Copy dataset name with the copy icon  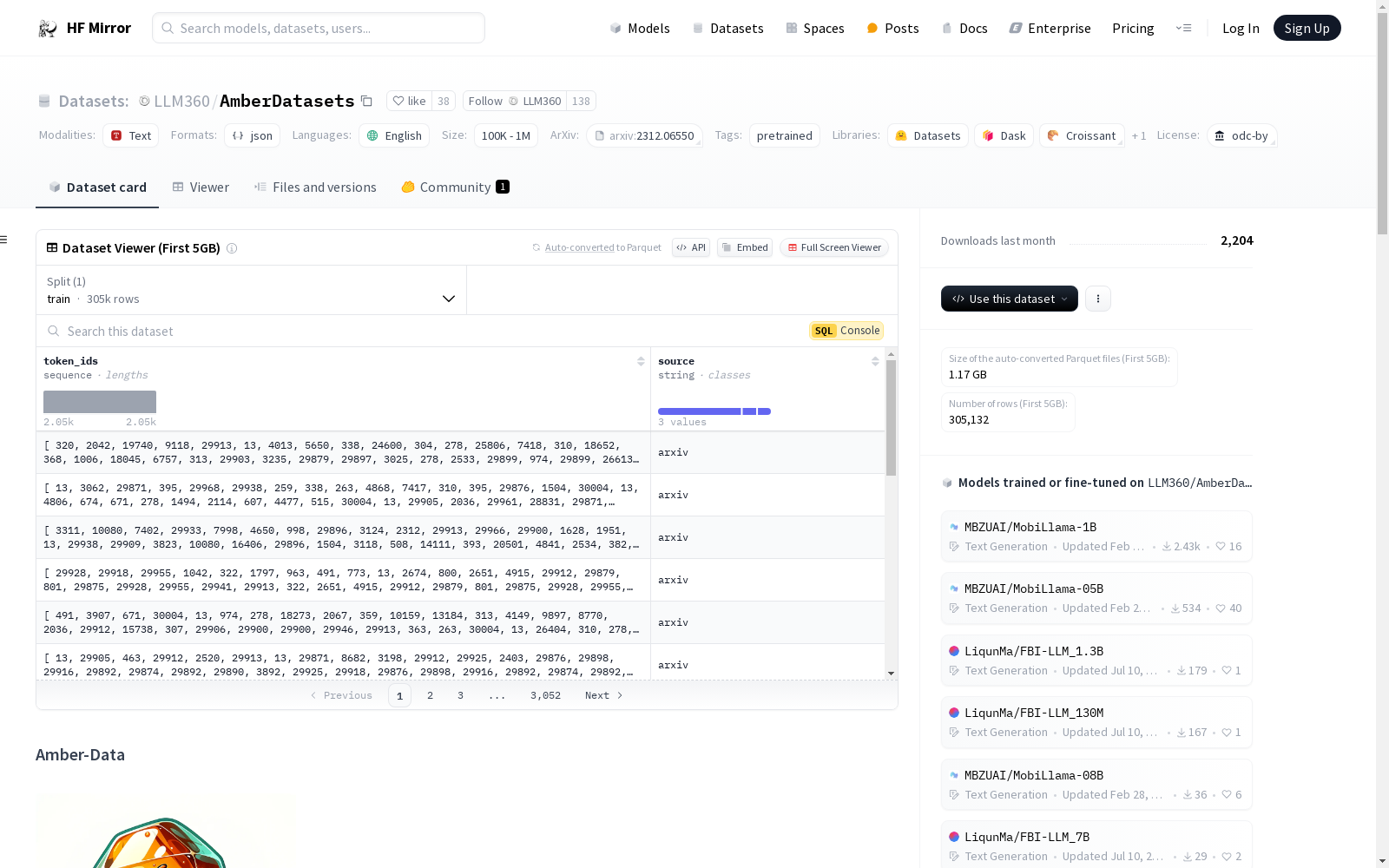click(367, 101)
